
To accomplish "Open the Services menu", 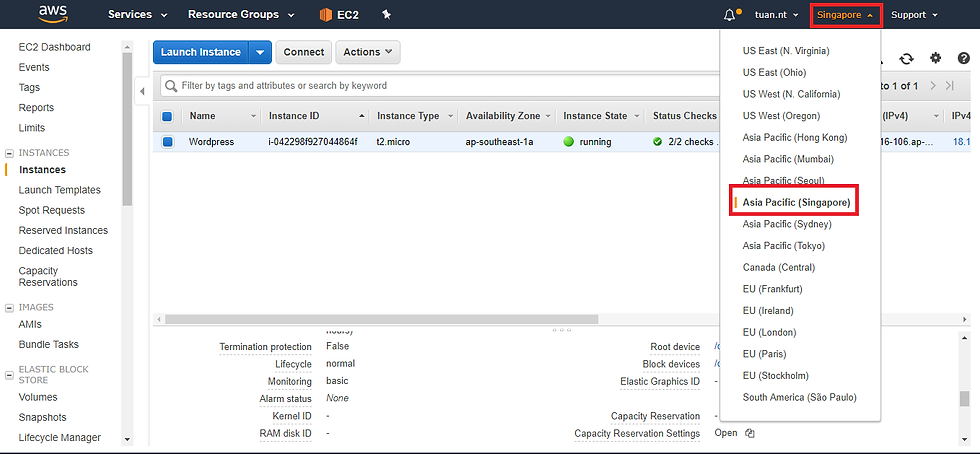I will pos(138,14).
